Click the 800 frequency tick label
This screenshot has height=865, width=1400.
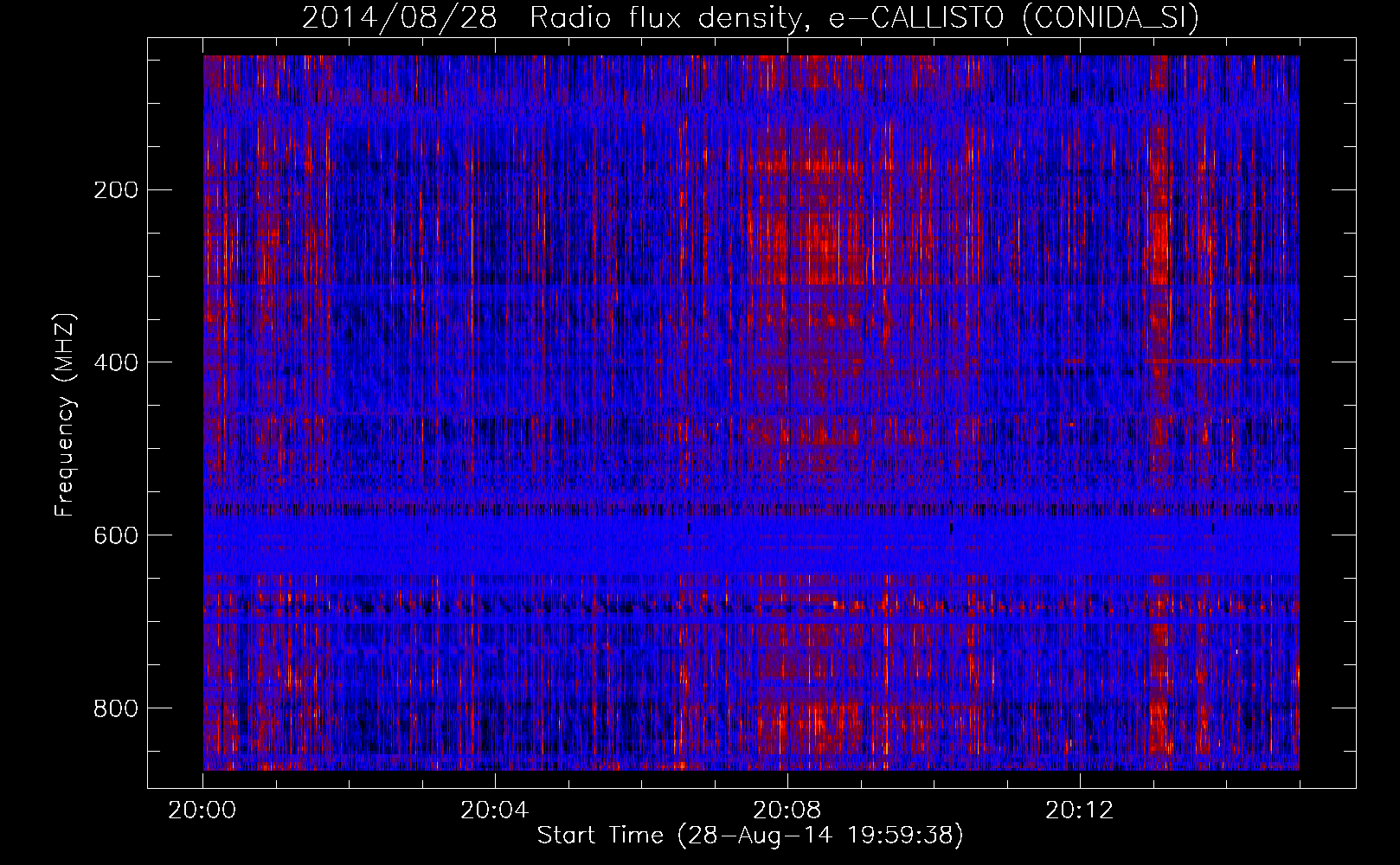point(115,708)
